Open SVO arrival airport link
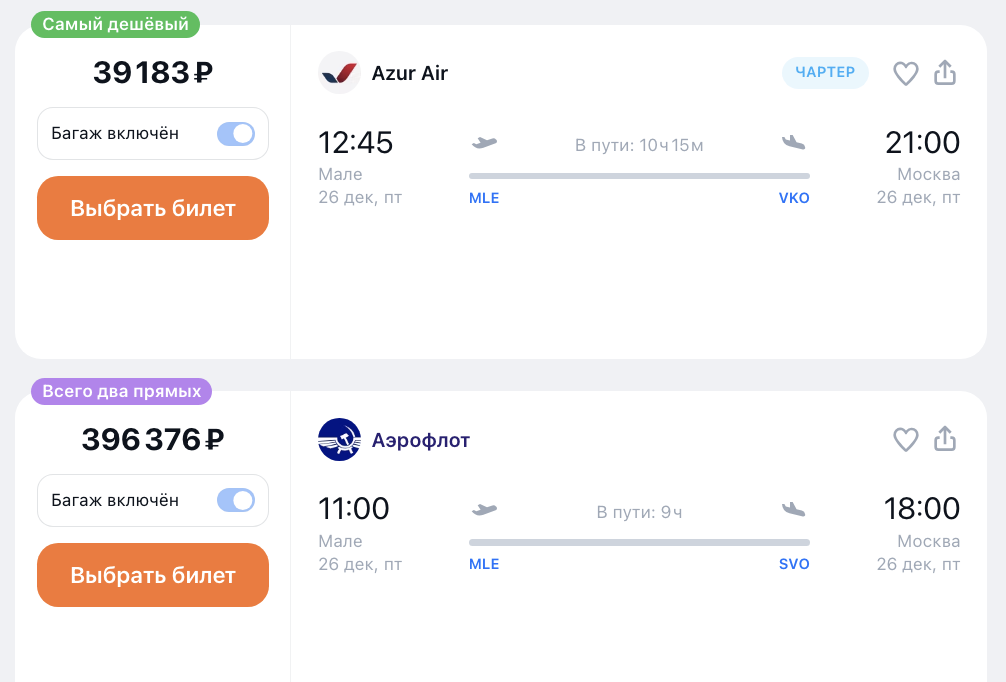The image size is (1006, 682). (794, 565)
